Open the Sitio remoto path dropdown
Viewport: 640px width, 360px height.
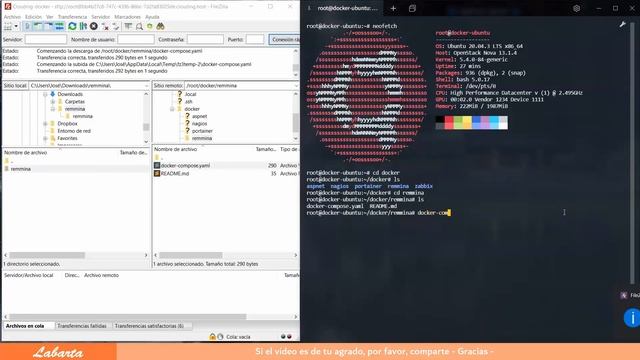coord(296,86)
